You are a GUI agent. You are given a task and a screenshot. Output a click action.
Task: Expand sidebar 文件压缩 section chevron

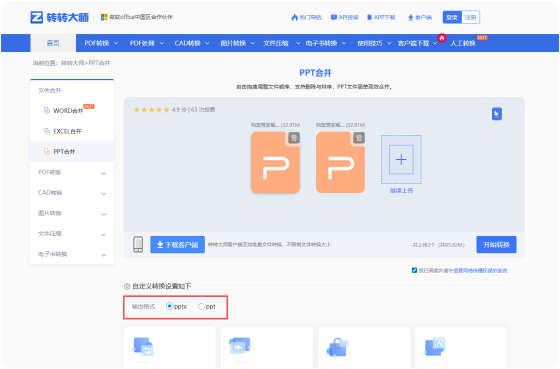(x=104, y=234)
